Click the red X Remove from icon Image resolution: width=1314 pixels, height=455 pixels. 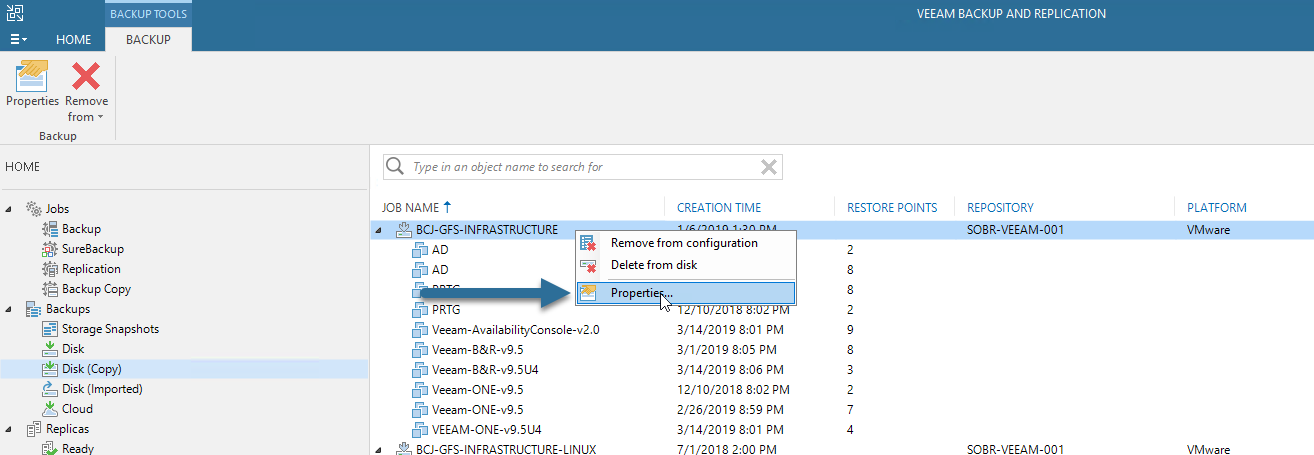pyautogui.click(x=87, y=76)
